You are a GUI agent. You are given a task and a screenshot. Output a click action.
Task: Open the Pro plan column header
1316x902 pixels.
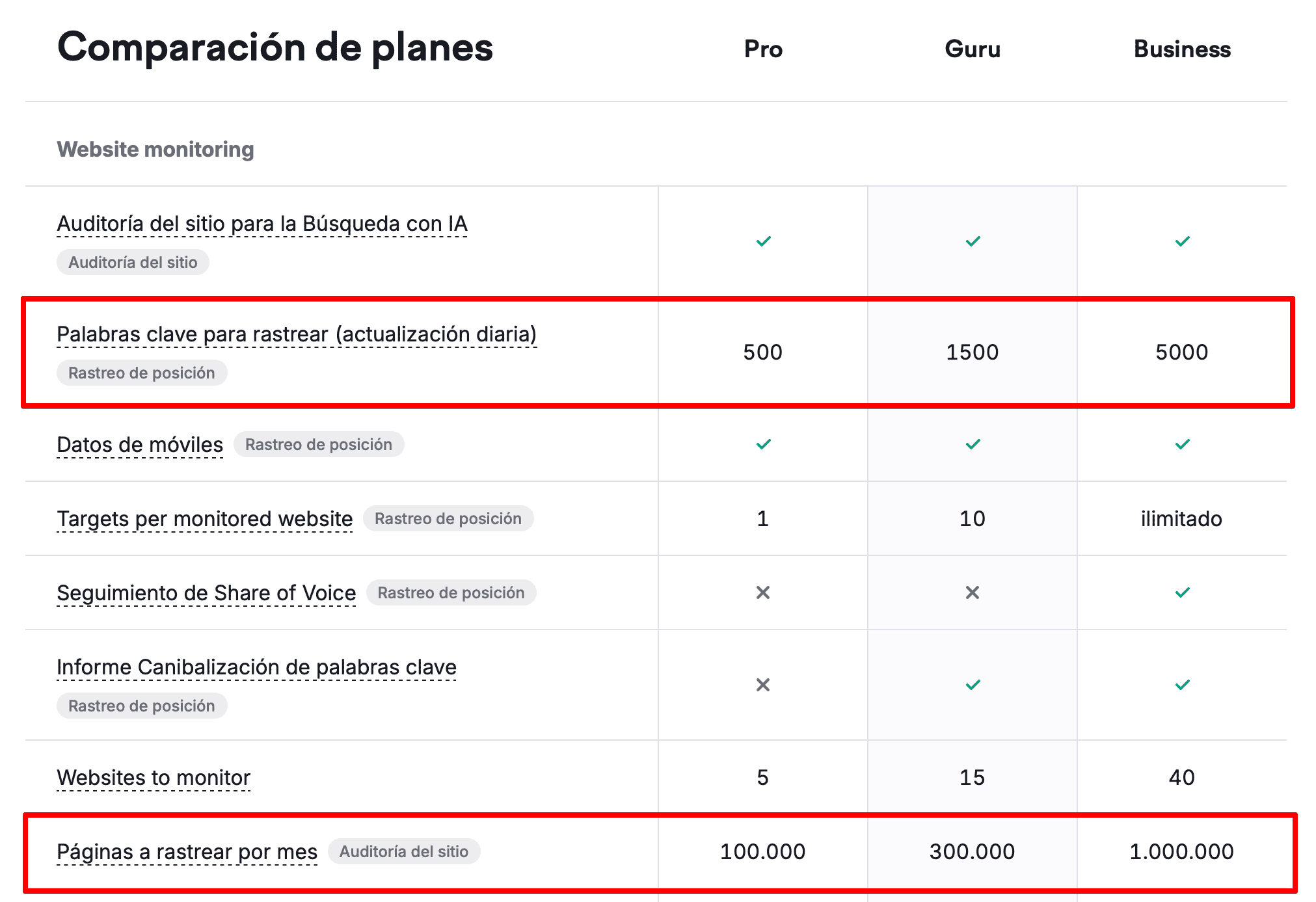click(763, 49)
